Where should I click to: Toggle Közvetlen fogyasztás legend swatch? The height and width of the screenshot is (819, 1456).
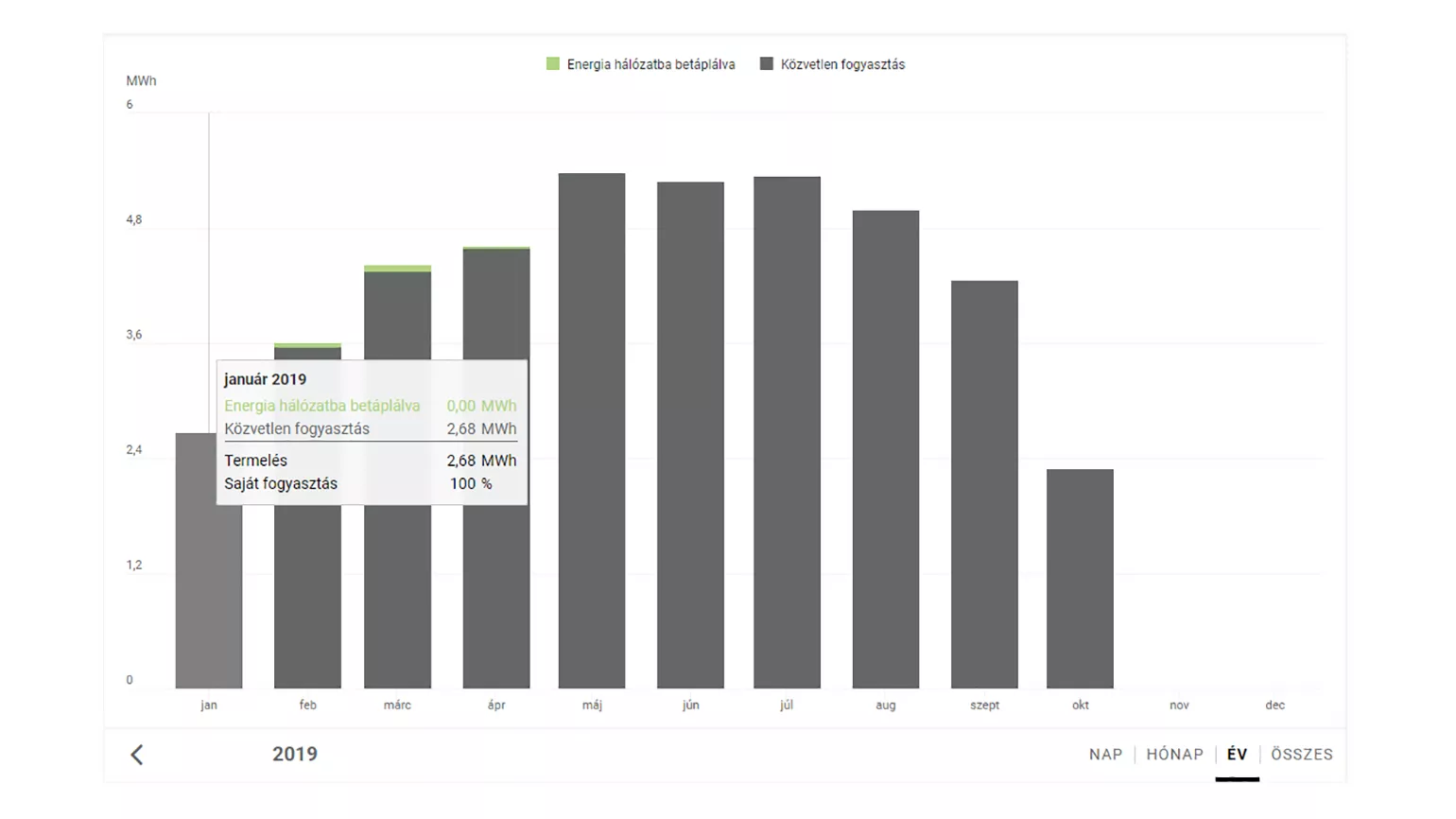[x=767, y=63]
